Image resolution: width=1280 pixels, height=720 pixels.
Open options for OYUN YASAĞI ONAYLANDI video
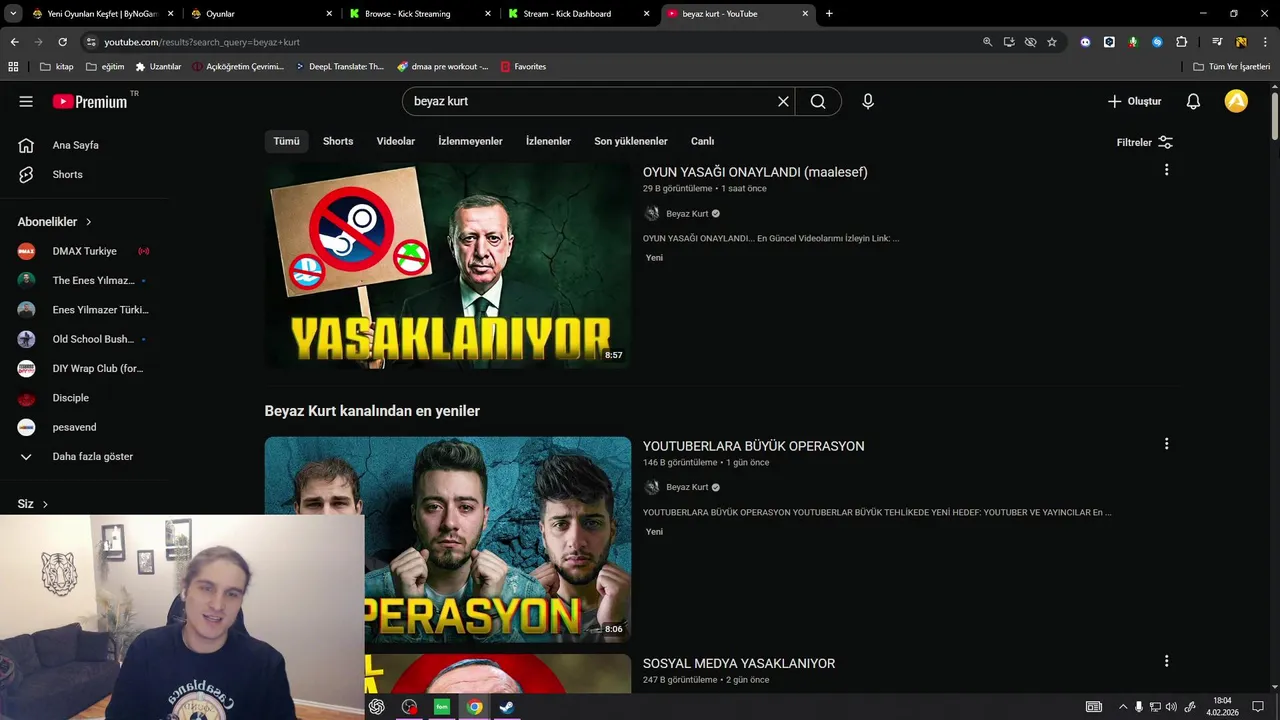coord(1166,170)
